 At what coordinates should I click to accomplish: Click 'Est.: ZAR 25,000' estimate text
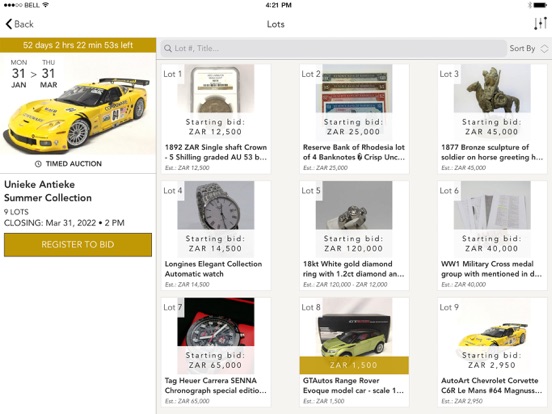pyautogui.click(x=325, y=168)
